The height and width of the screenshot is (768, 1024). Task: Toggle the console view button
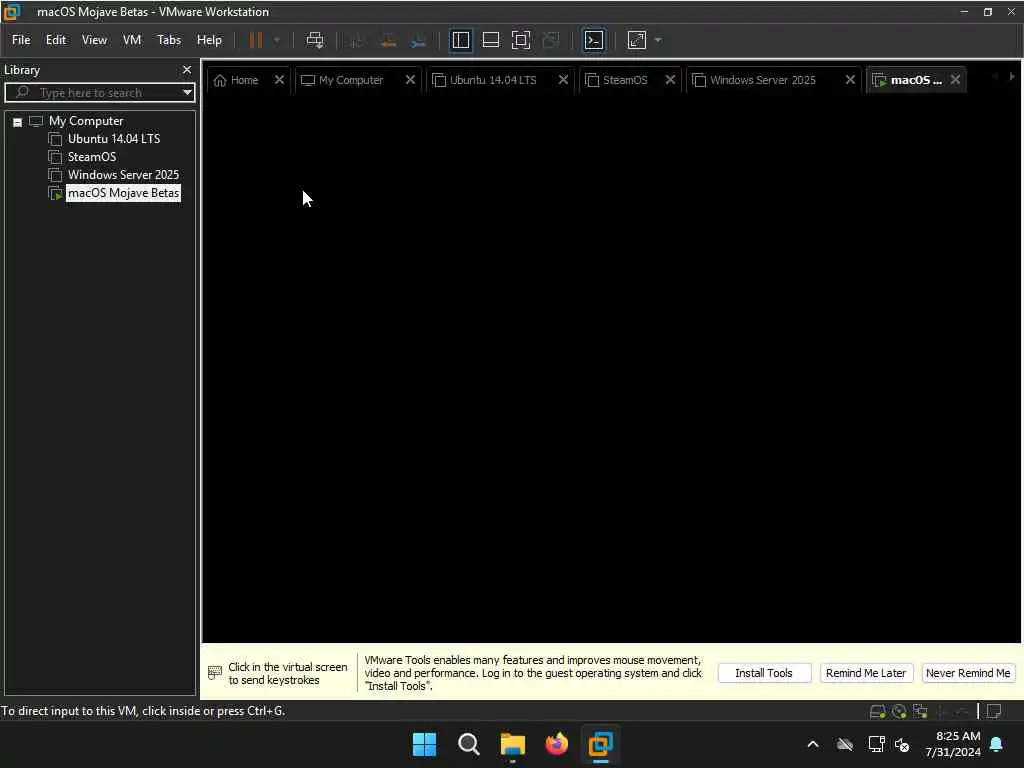tap(594, 40)
